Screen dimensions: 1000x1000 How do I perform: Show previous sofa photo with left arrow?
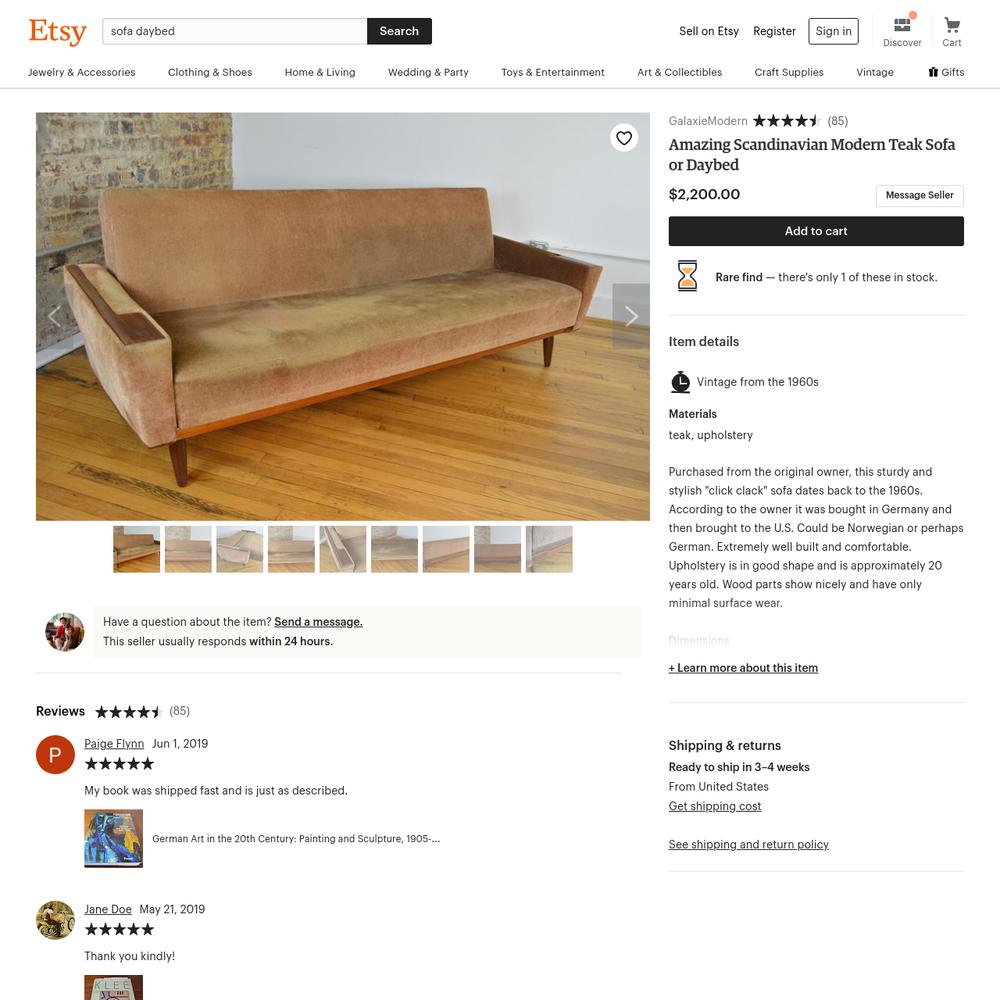(x=54, y=316)
